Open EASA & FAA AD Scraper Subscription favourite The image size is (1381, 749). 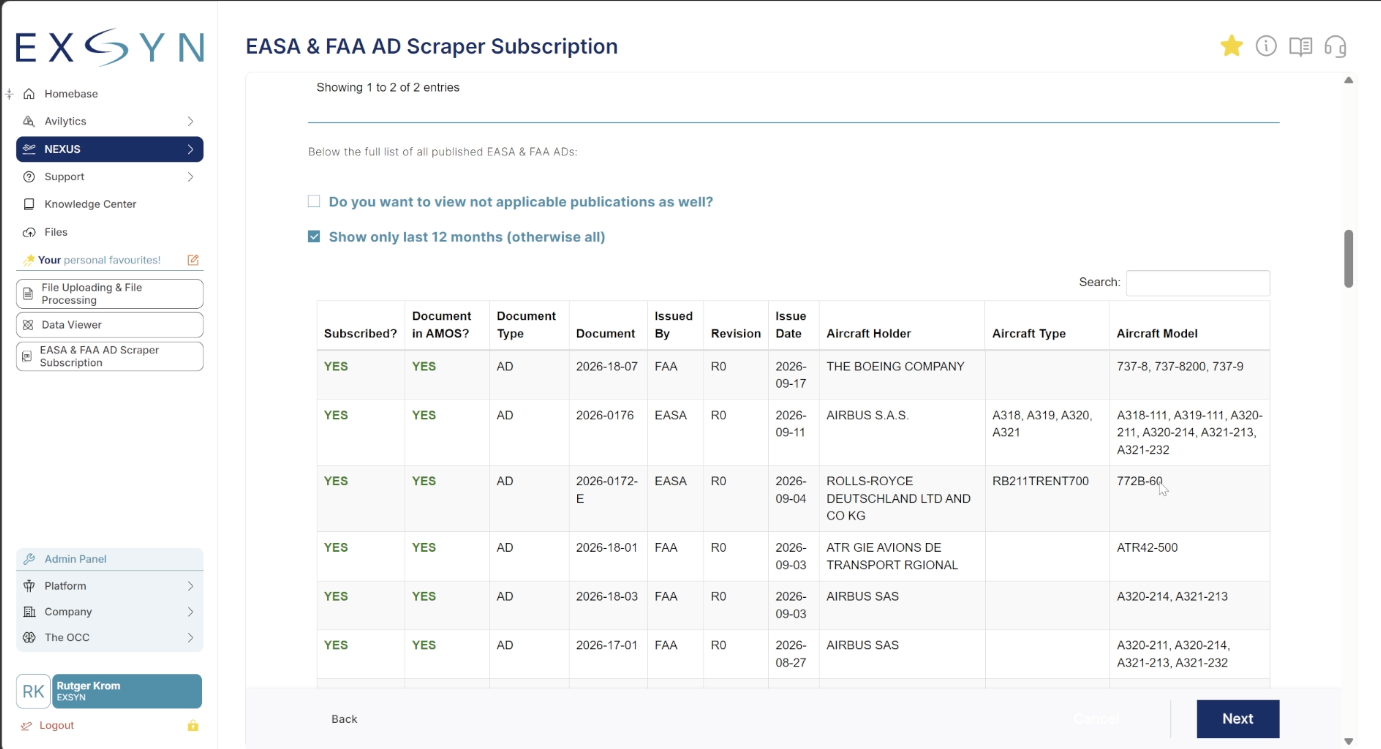point(110,356)
